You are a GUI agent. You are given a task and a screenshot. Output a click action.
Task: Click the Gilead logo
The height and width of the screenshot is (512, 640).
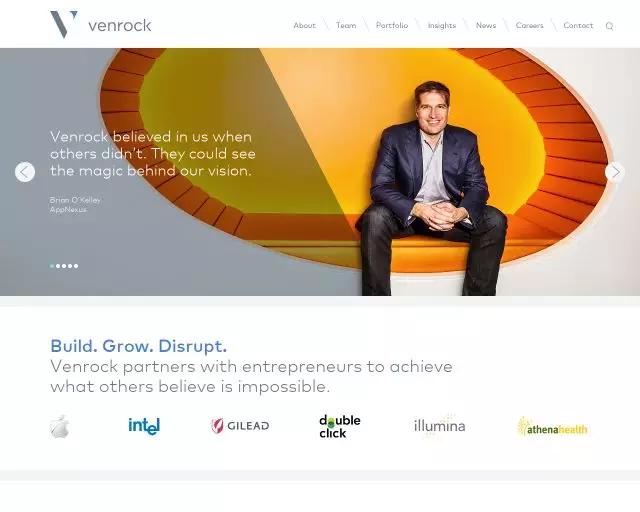(240, 426)
